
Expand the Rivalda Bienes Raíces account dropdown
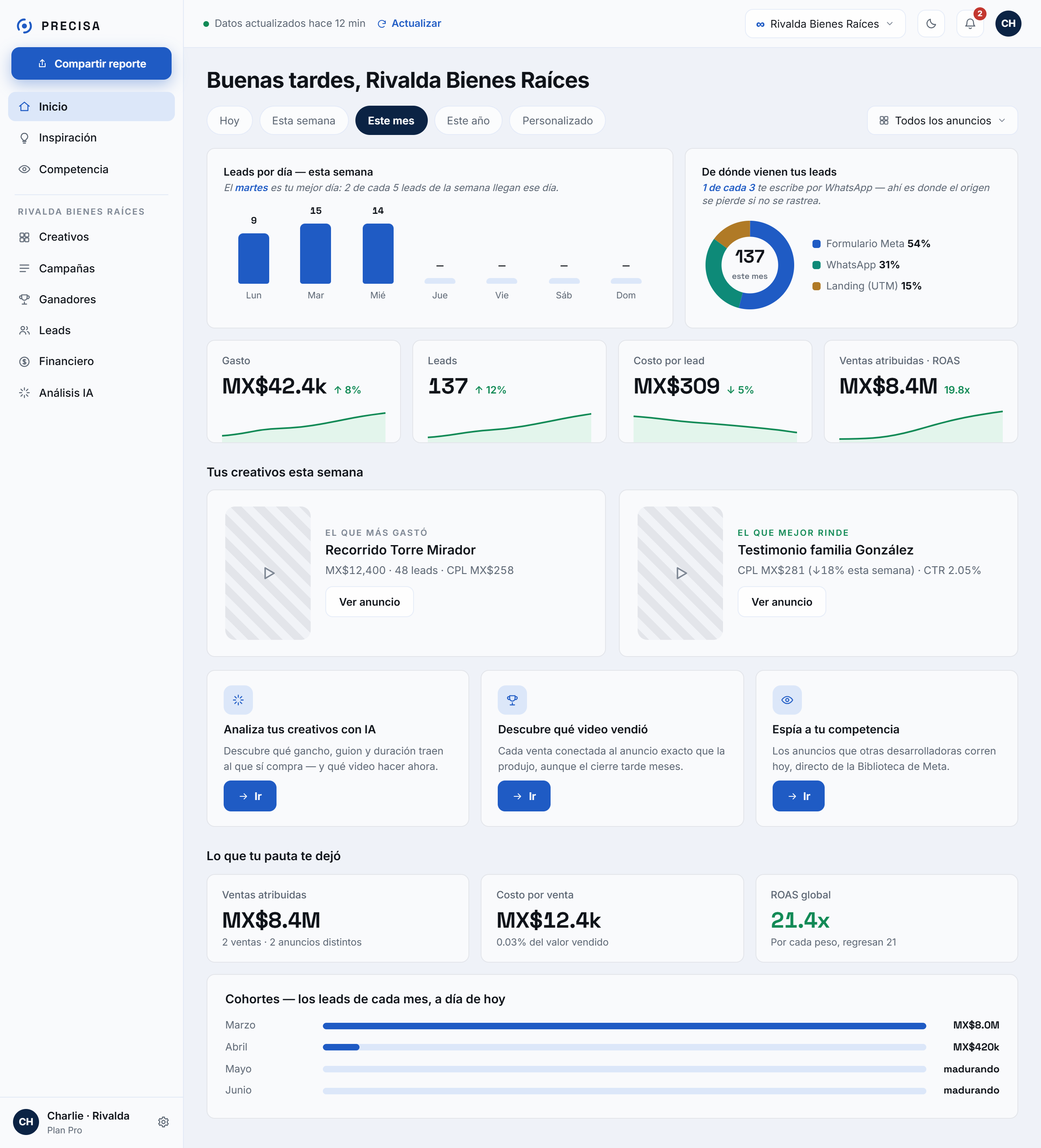[825, 24]
